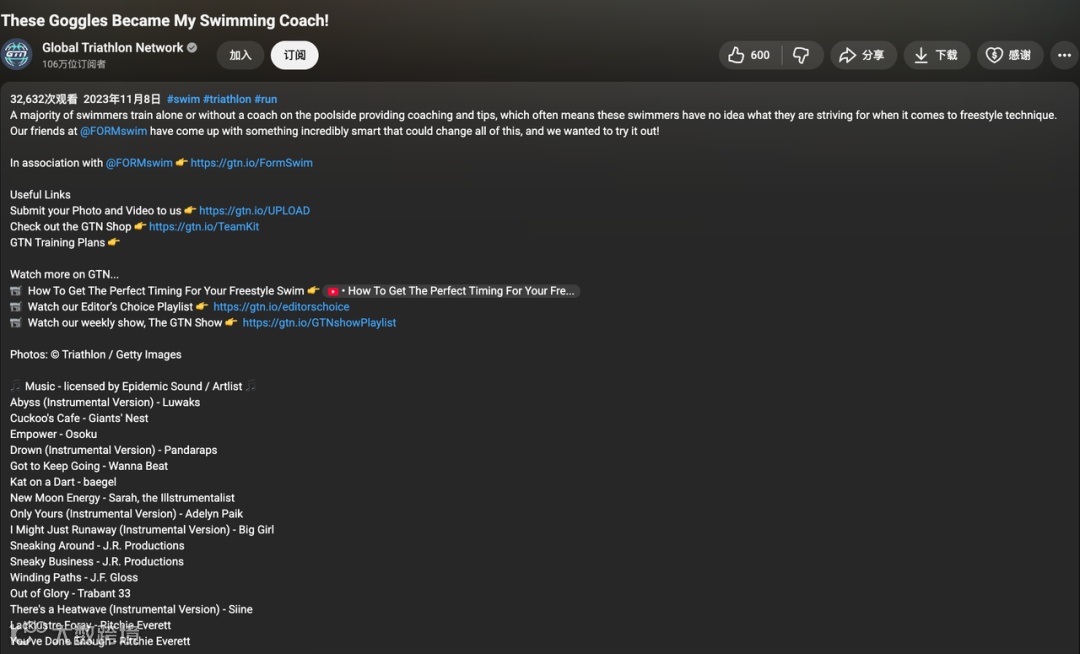The image size is (1080, 654).
Task: Click 'Winding Paths - J.F. Gloss' track
Action: (x=74, y=577)
